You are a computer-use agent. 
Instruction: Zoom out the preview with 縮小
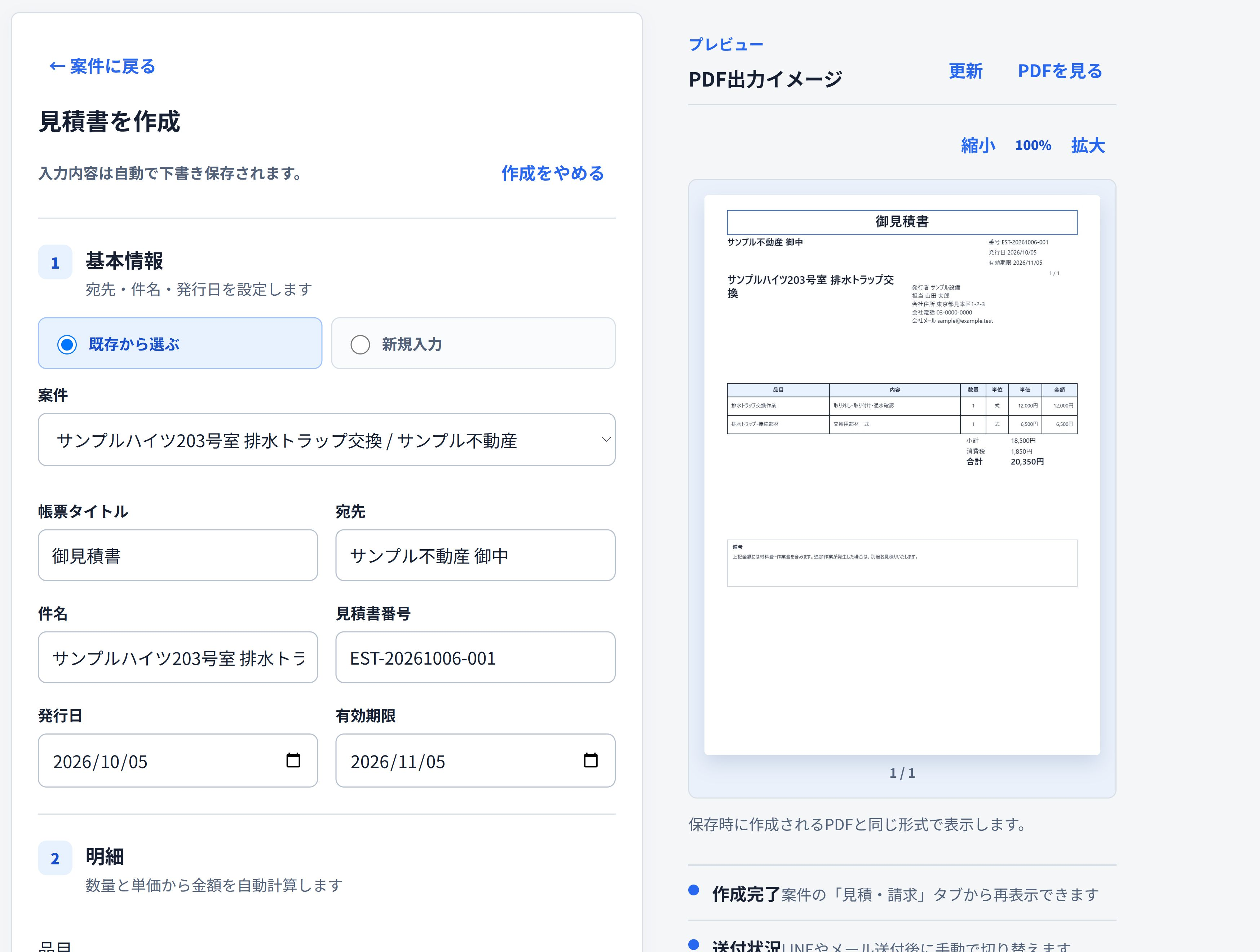978,146
